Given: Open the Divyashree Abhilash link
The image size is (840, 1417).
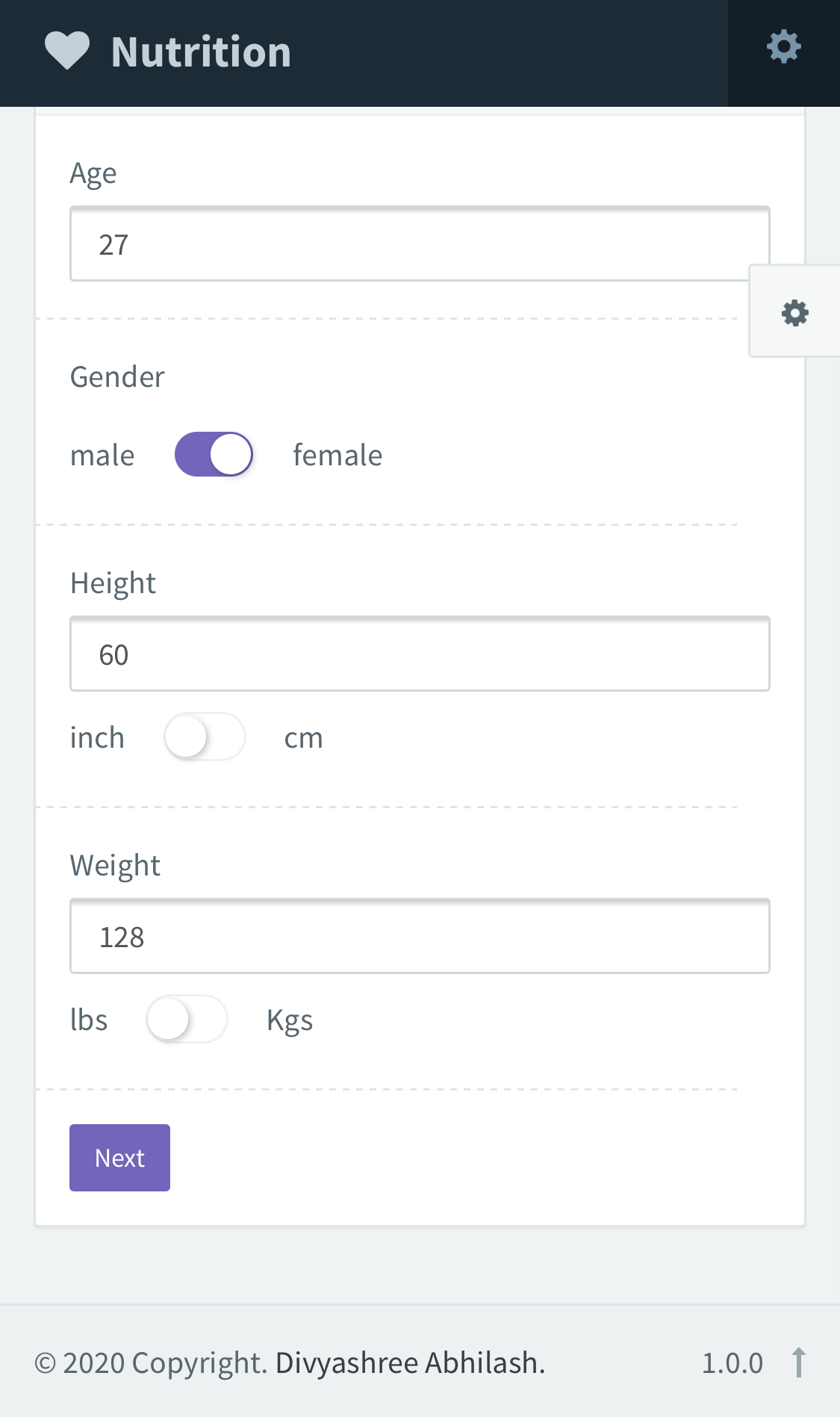Looking at the screenshot, I should (x=411, y=1363).
